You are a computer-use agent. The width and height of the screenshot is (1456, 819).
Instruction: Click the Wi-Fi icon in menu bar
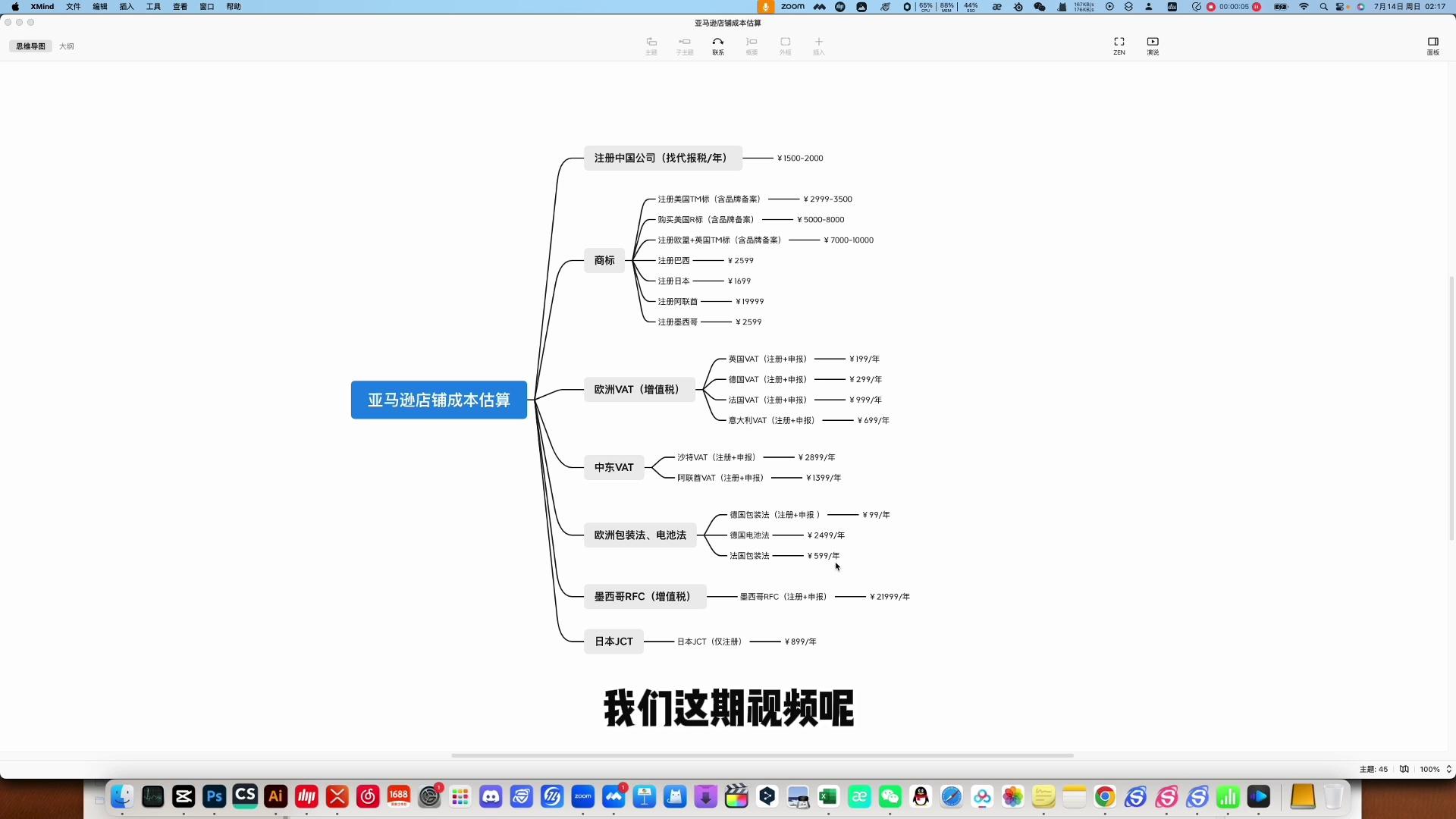coord(1304,7)
